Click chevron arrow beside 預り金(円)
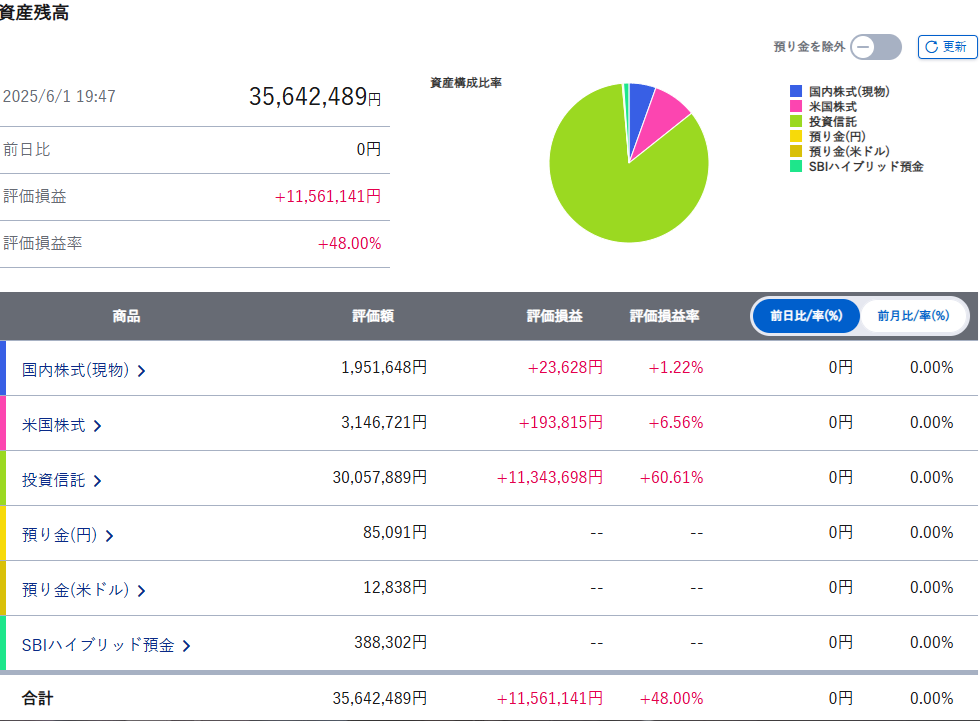The height and width of the screenshot is (721, 980). click(x=109, y=536)
